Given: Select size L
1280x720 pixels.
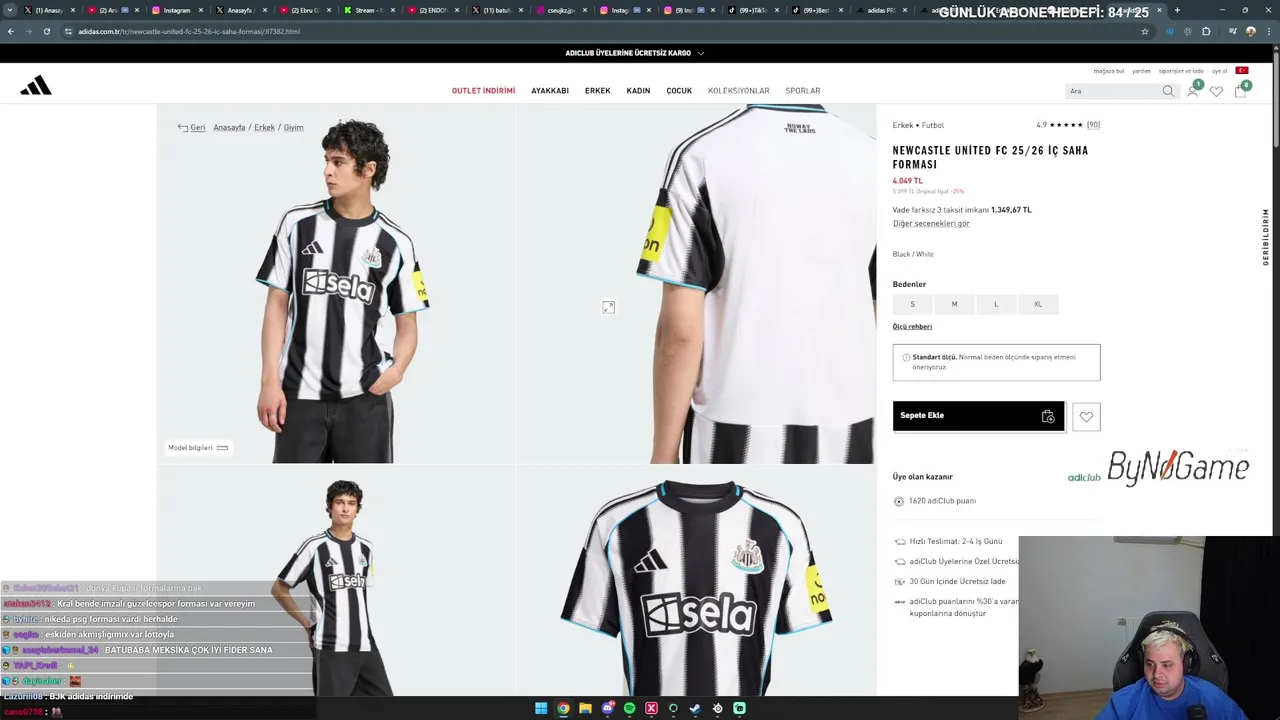Looking at the screenshot, I should click(x=996, y=304).
